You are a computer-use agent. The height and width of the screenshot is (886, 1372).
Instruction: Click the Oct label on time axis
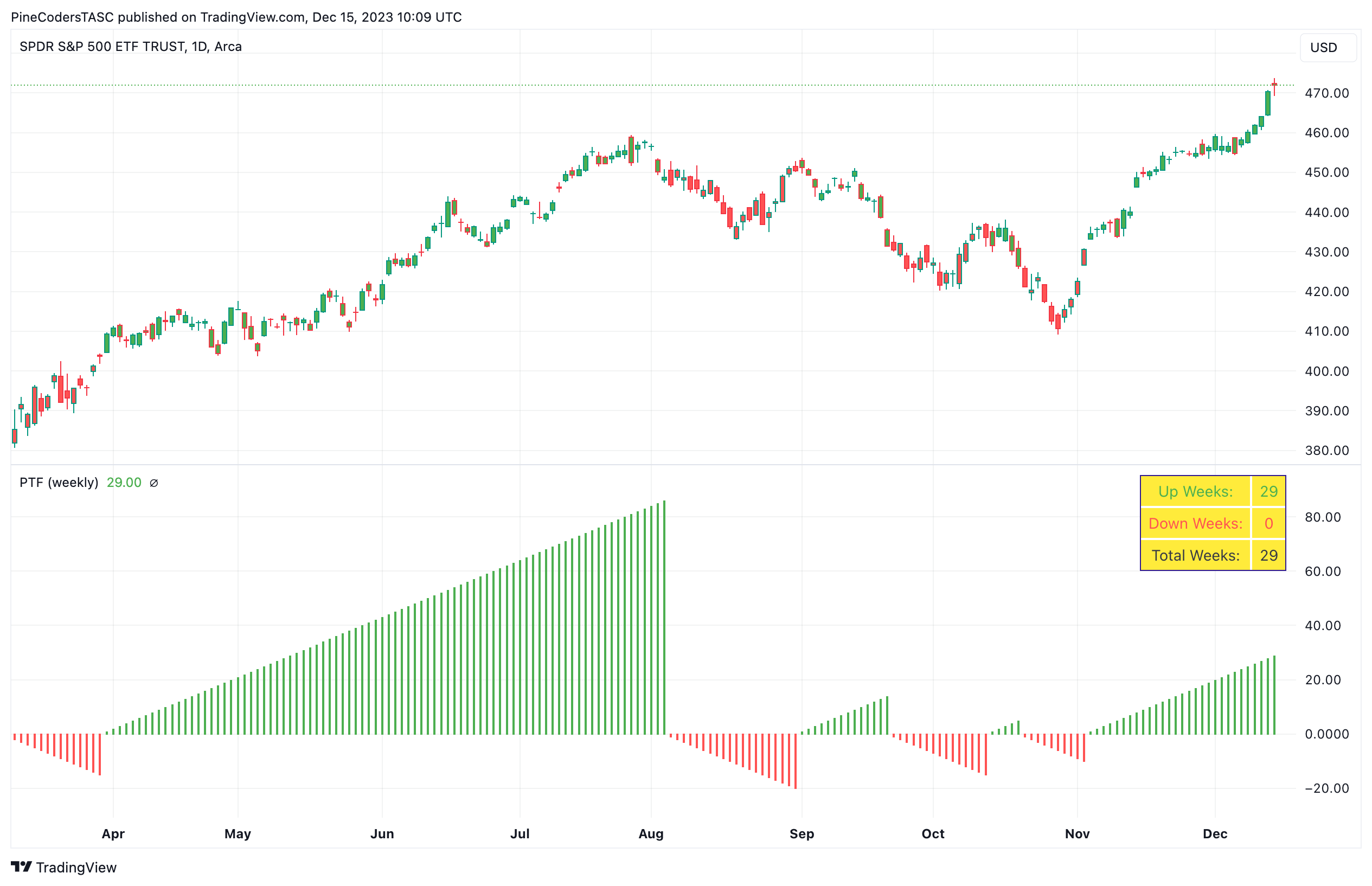pyautogui.click(x=933, y=833)
